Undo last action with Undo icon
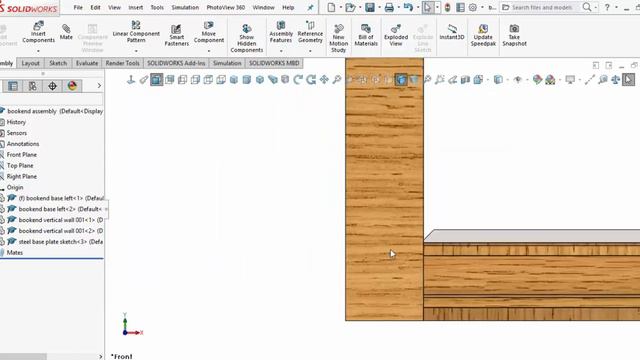 [408, 7]
